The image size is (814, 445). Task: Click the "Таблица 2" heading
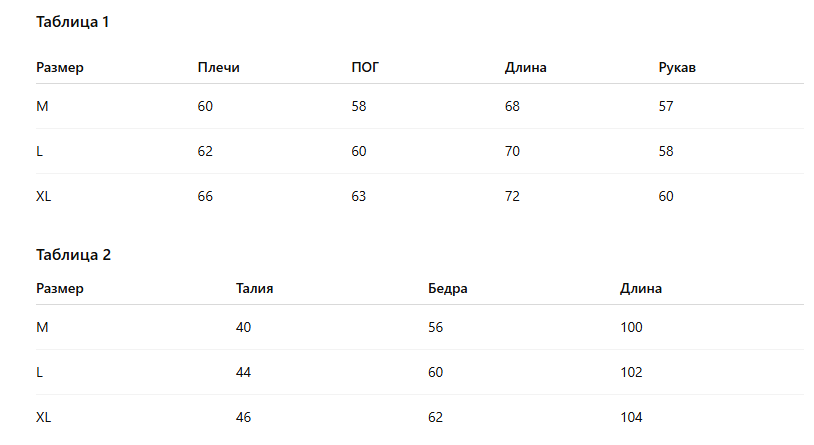(x=73, y=254)
